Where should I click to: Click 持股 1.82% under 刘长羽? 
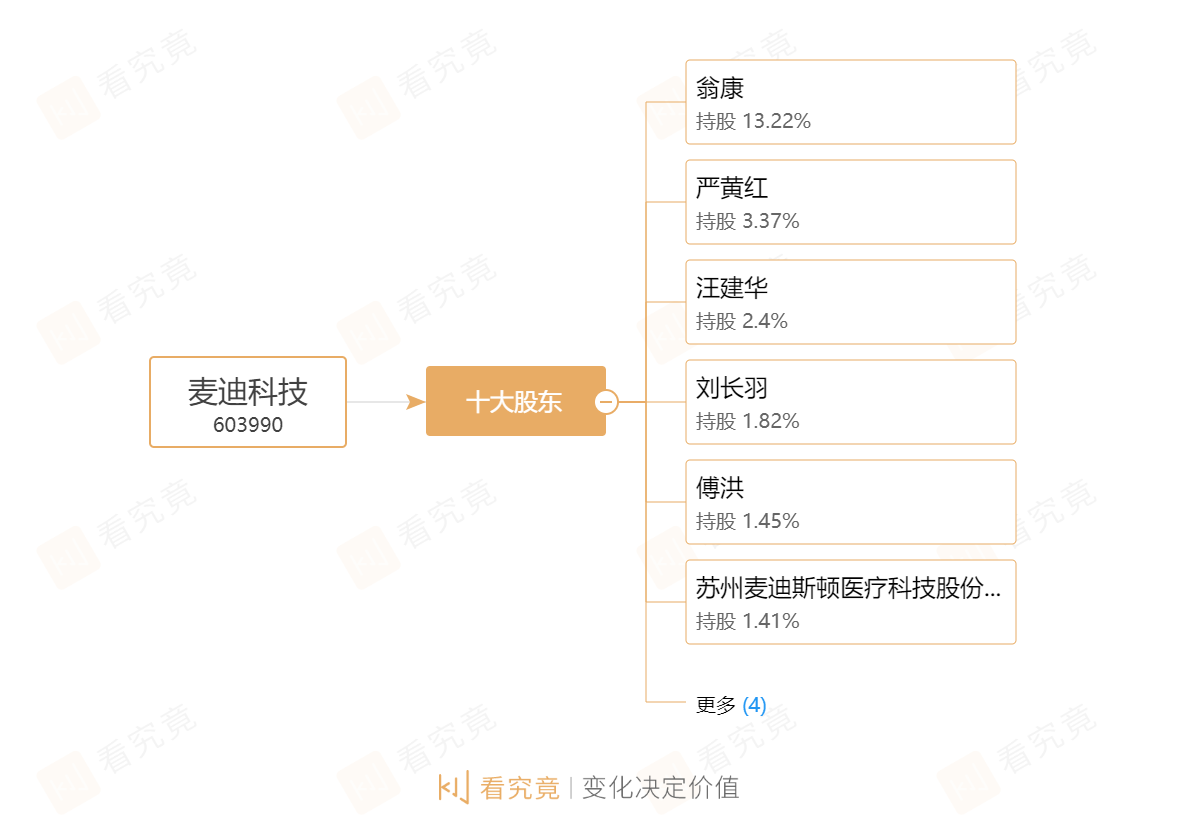point(748,421)
